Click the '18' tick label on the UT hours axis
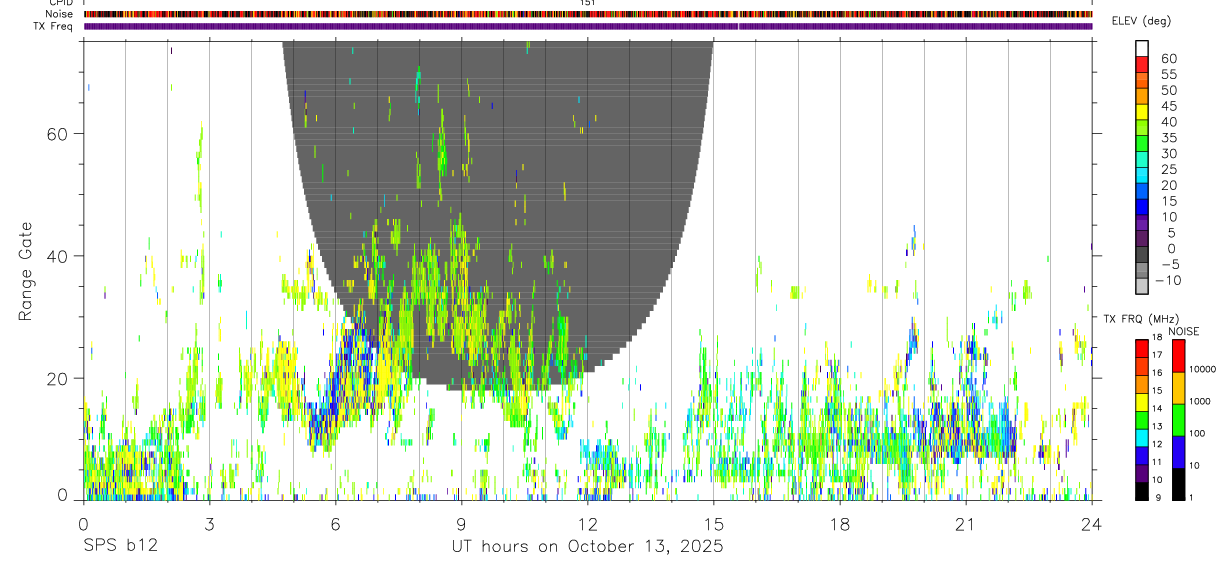 click(839, 524)
